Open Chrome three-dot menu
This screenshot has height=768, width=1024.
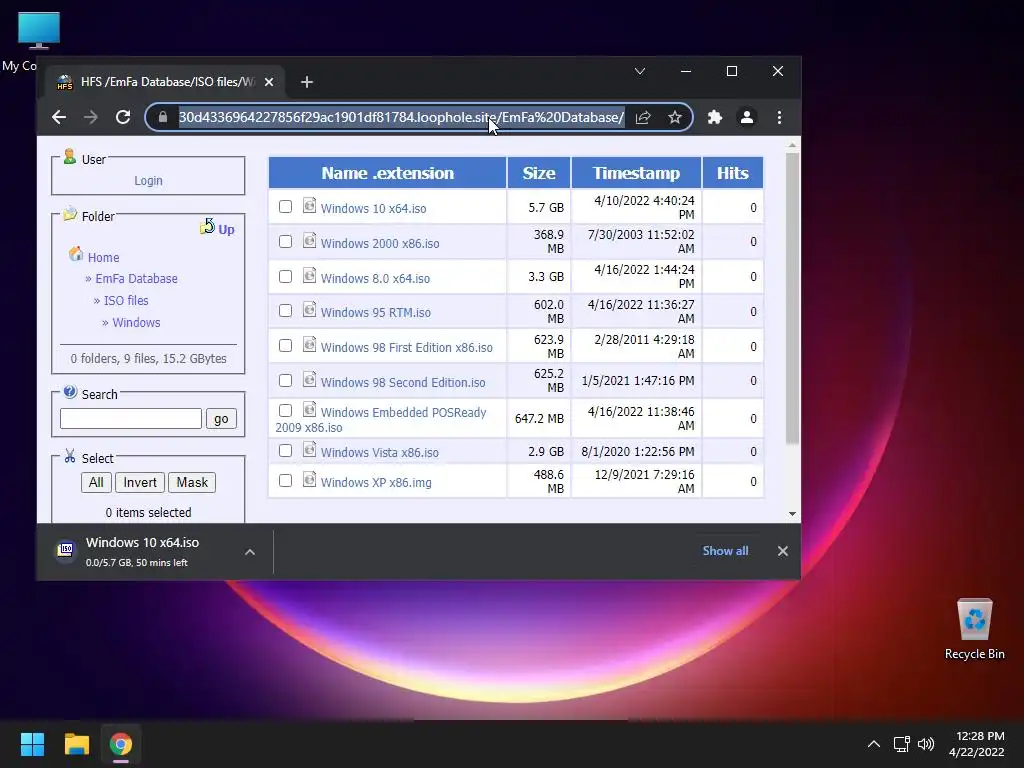[779, 118]
